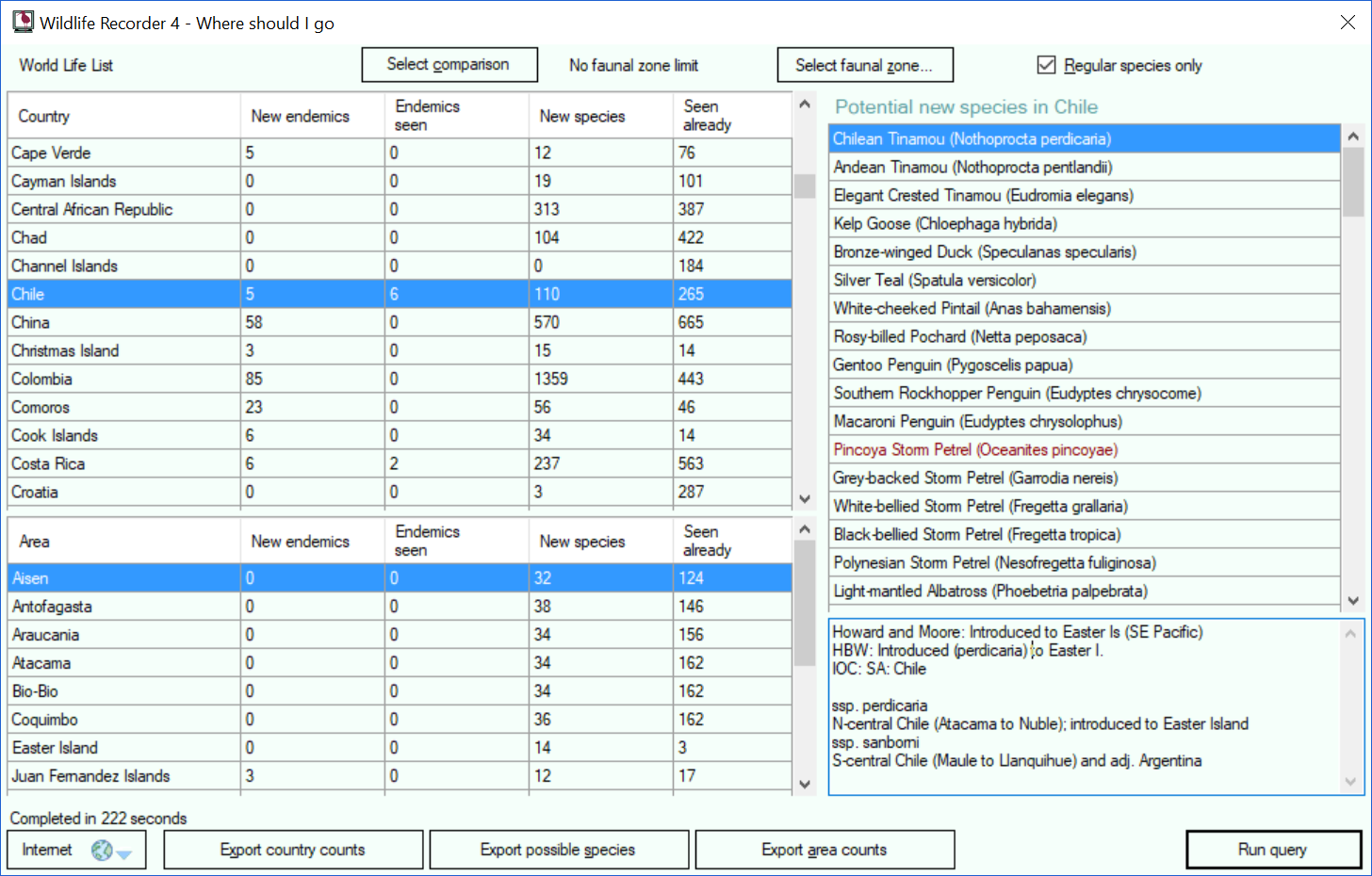Select Southern Rockhopper Penguin entry

[1085, 393]
